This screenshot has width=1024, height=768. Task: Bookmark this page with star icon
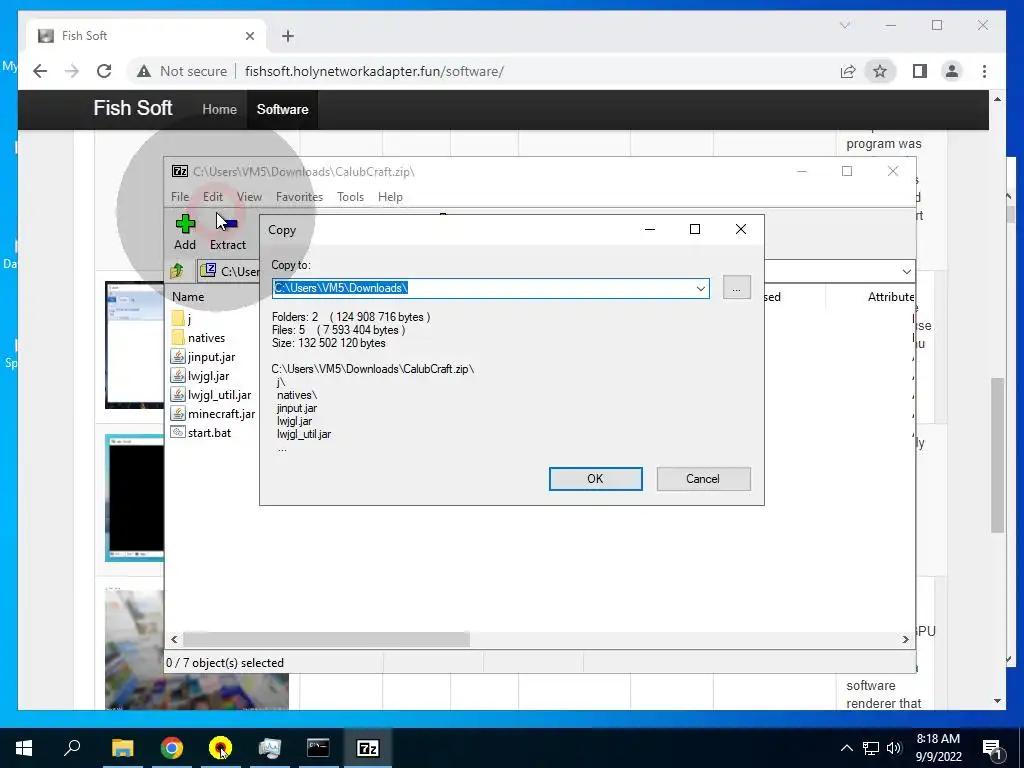click(880, 71)
